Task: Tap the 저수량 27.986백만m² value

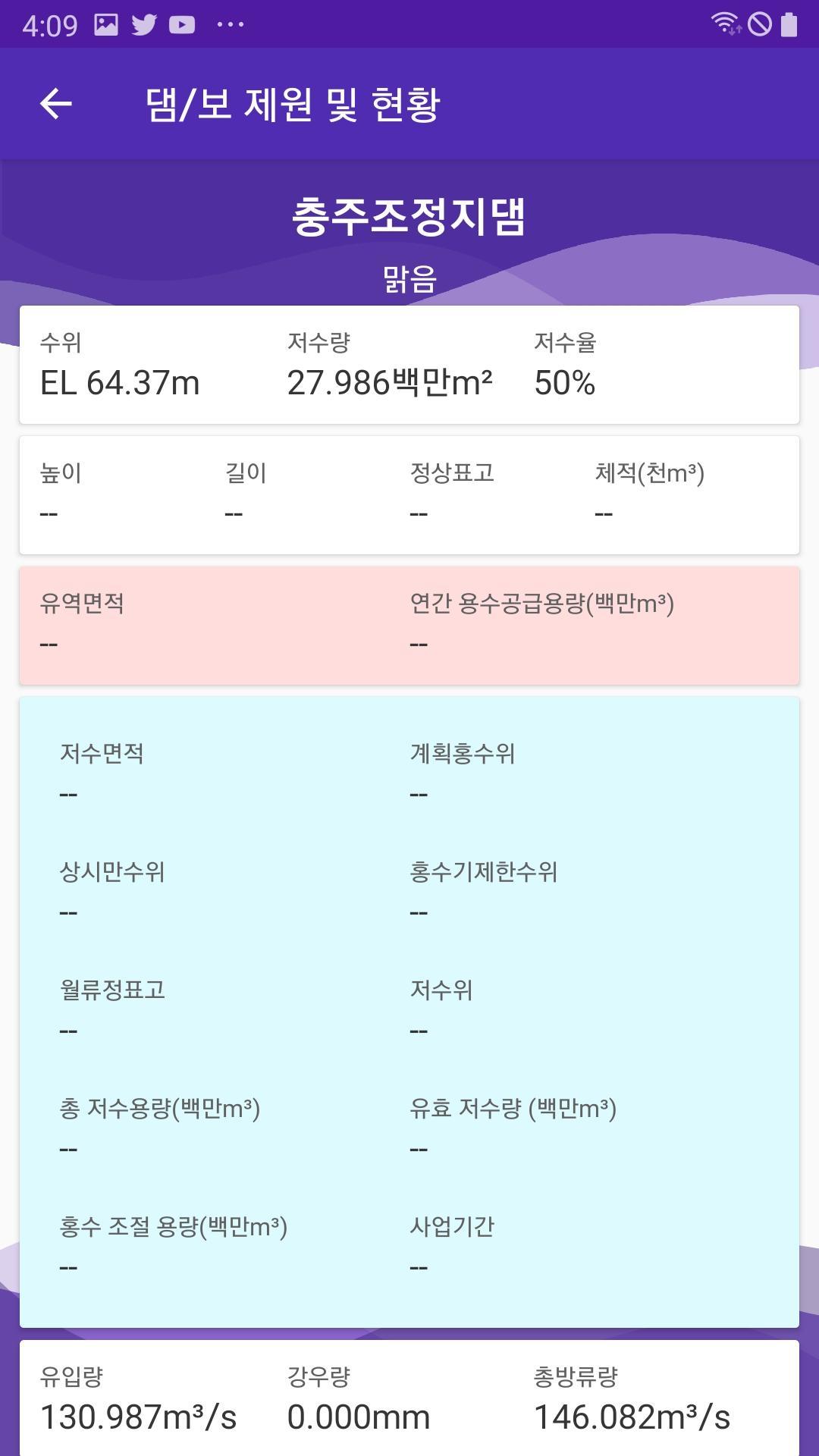Action: pyautogui.click(x=390, y=383)
